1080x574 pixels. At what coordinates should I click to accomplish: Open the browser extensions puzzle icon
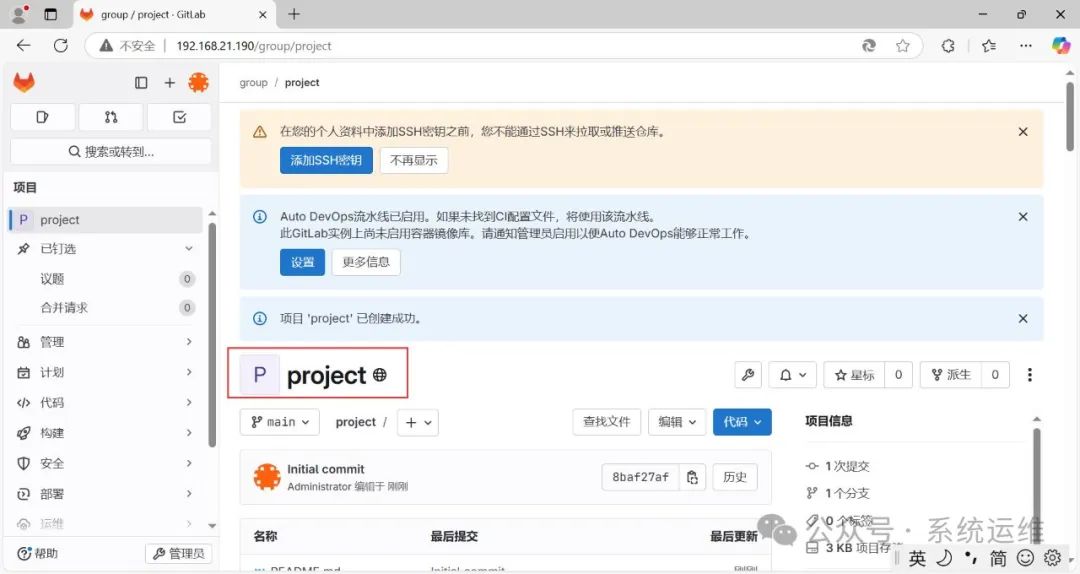(x=948, y=45)
